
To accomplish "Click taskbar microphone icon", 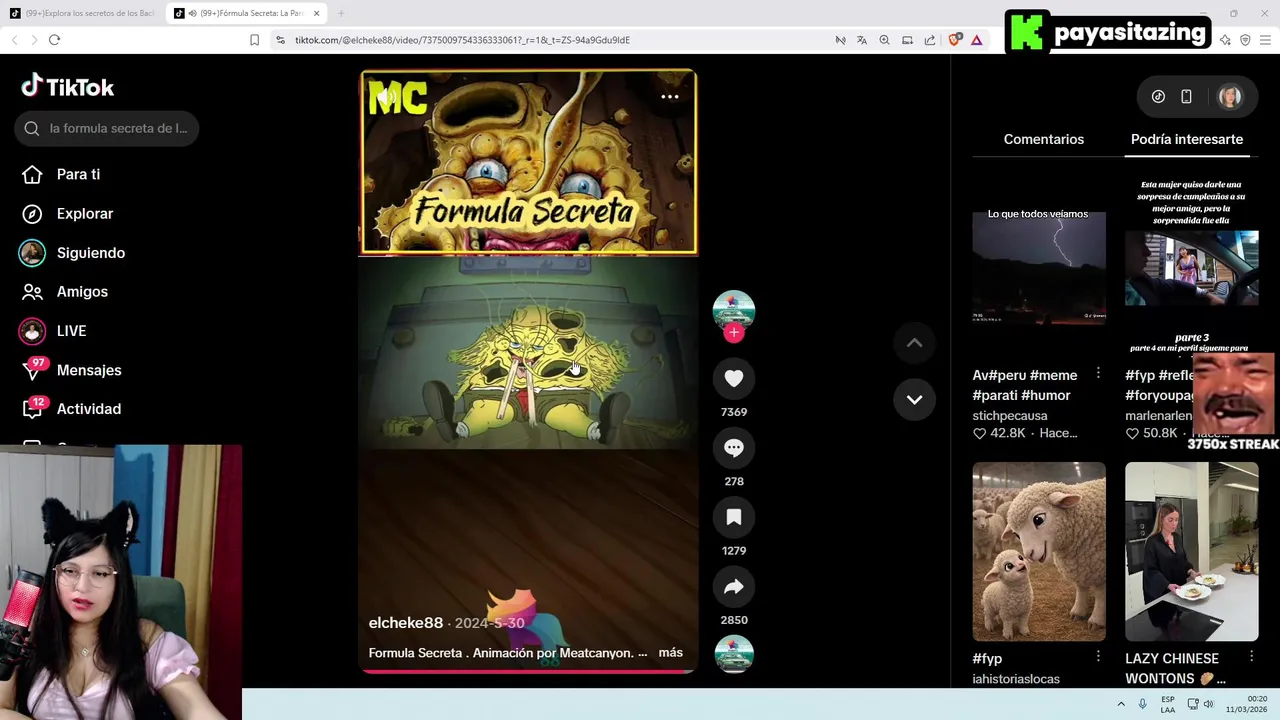I will (x=1142, y=704).
